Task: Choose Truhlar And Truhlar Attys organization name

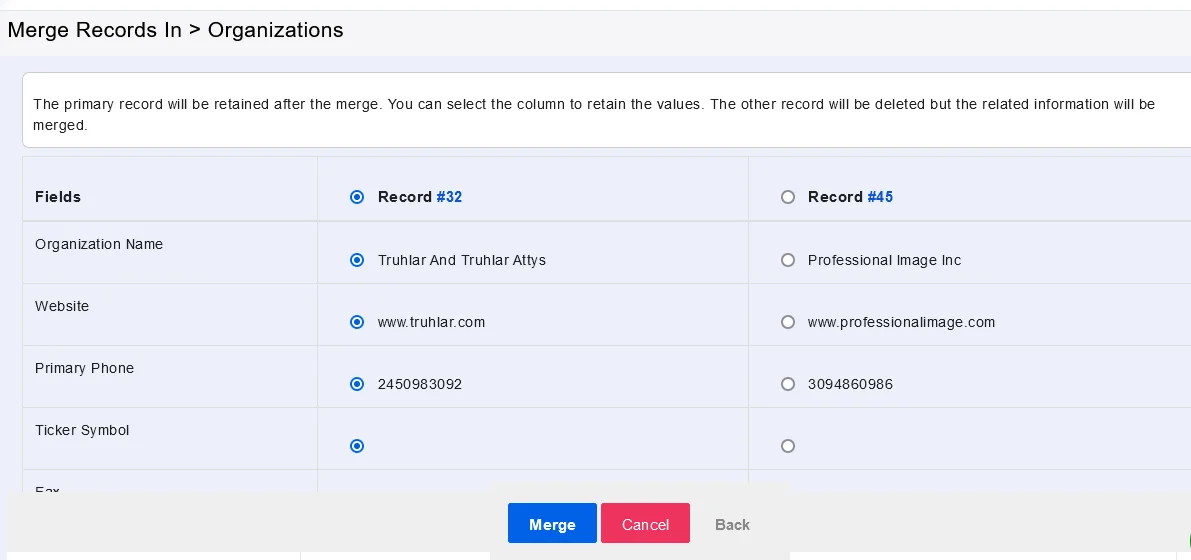Action: (357, 260)
